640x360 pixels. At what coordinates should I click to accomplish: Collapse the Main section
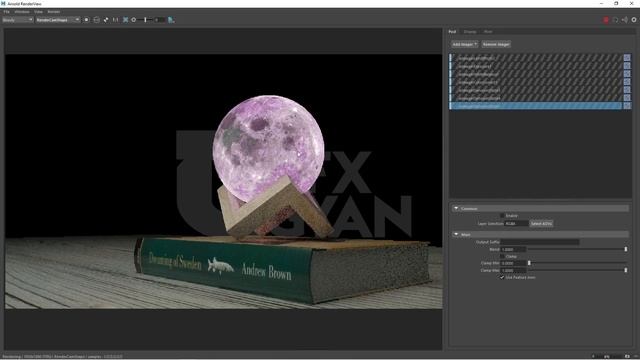click(456, 234)
